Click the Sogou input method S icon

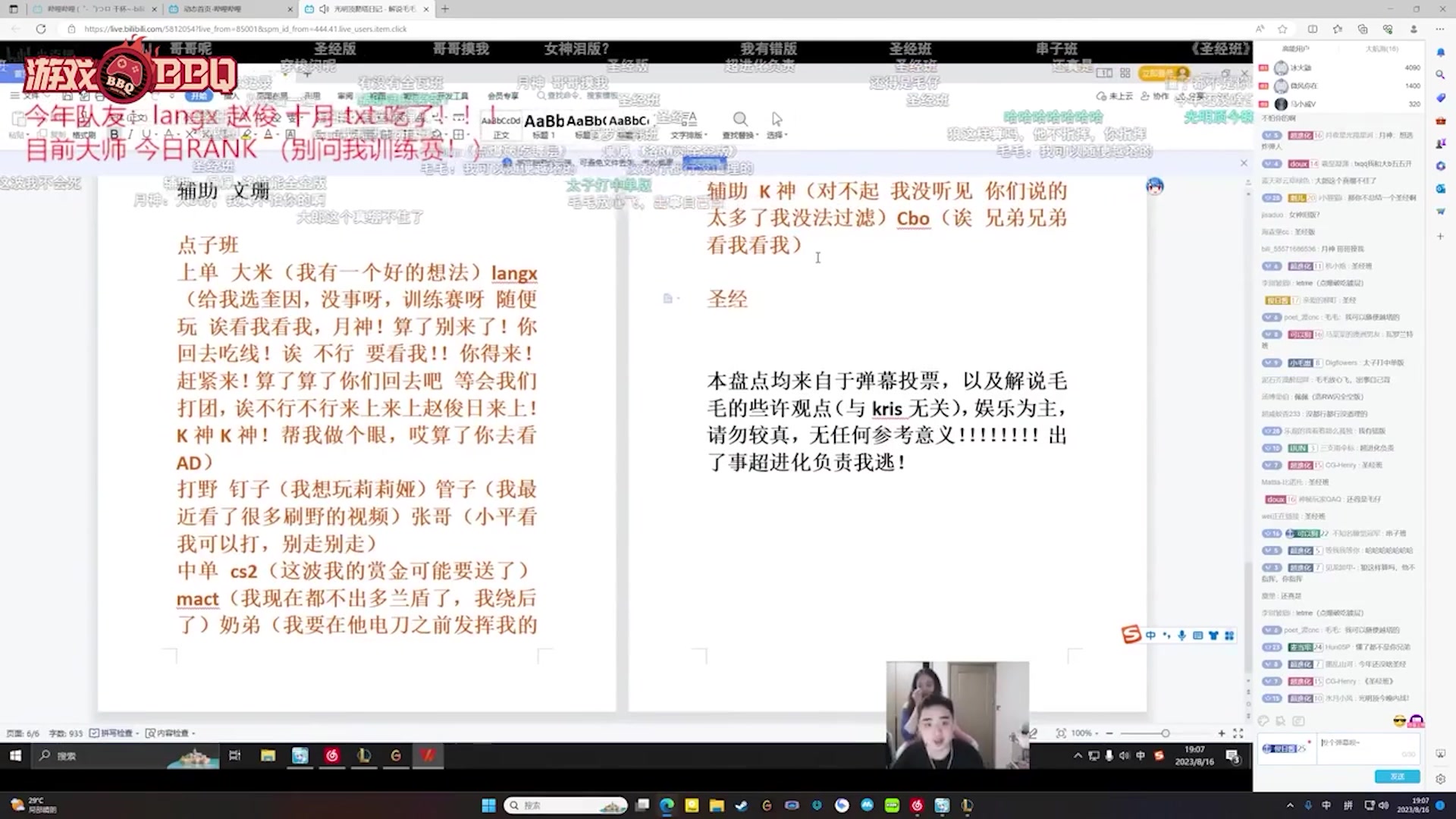(1131, 635)
